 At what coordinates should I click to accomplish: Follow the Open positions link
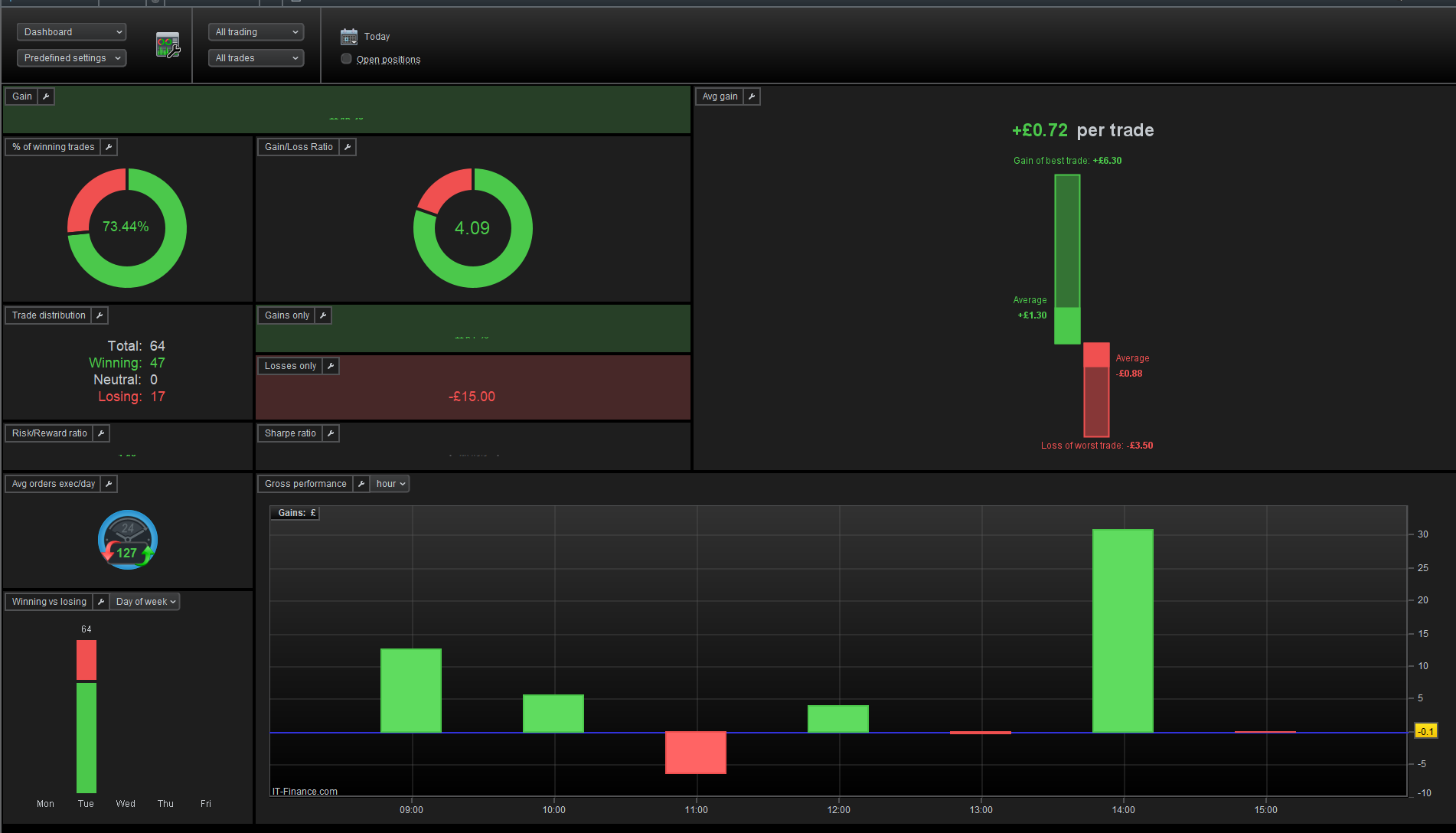[388, 60]
